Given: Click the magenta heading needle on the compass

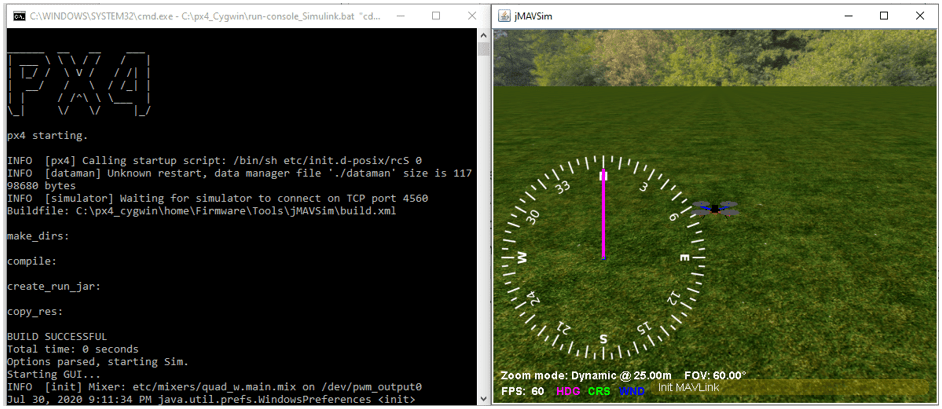Looking at the screenshot, I should tap(603, 214).
